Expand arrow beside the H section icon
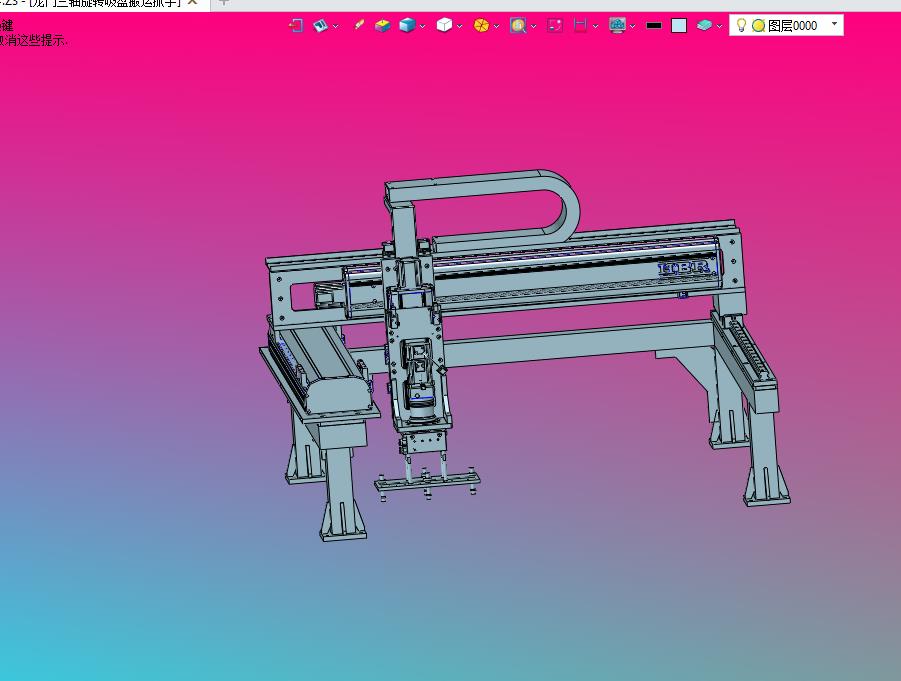This screenshot has height=681, width=901. tap(595, 26)
